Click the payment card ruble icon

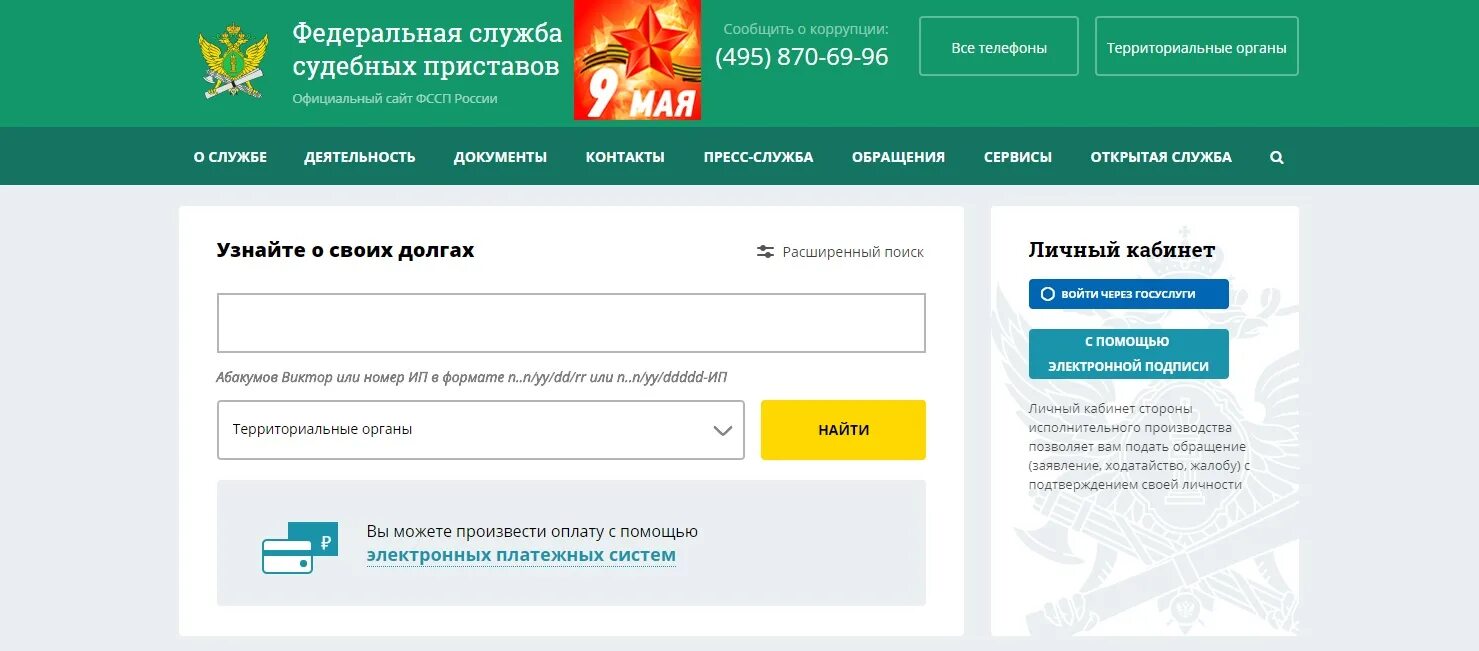(300, 548)
